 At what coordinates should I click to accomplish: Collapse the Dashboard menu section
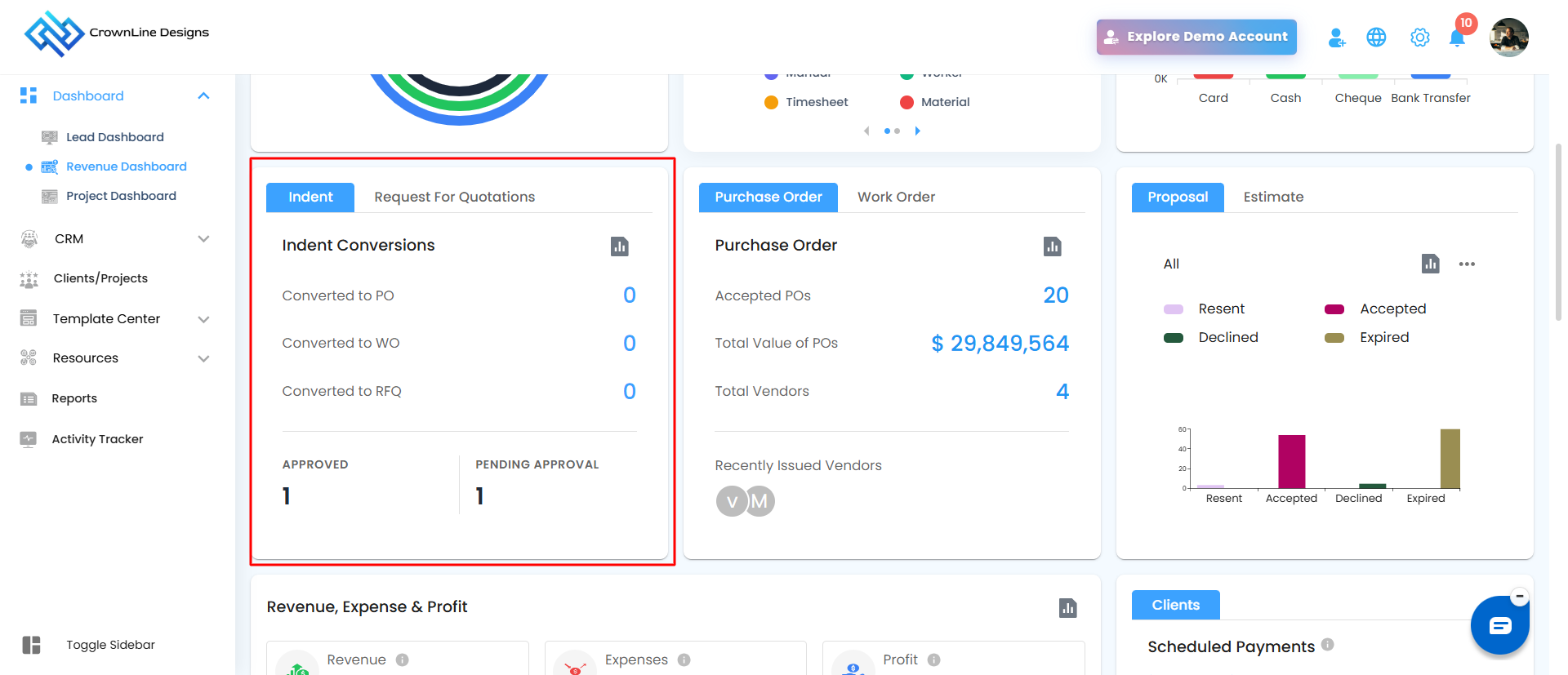(203, 96)
